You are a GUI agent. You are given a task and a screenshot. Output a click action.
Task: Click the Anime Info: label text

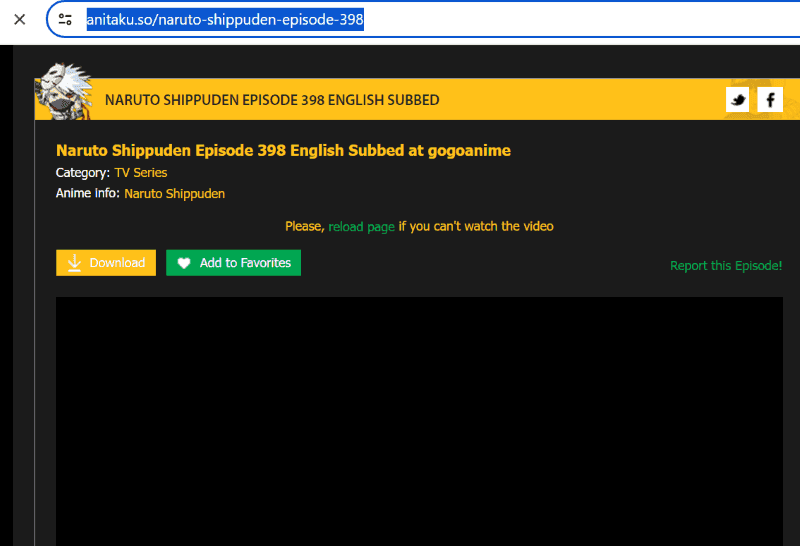[x=88, y=194]
